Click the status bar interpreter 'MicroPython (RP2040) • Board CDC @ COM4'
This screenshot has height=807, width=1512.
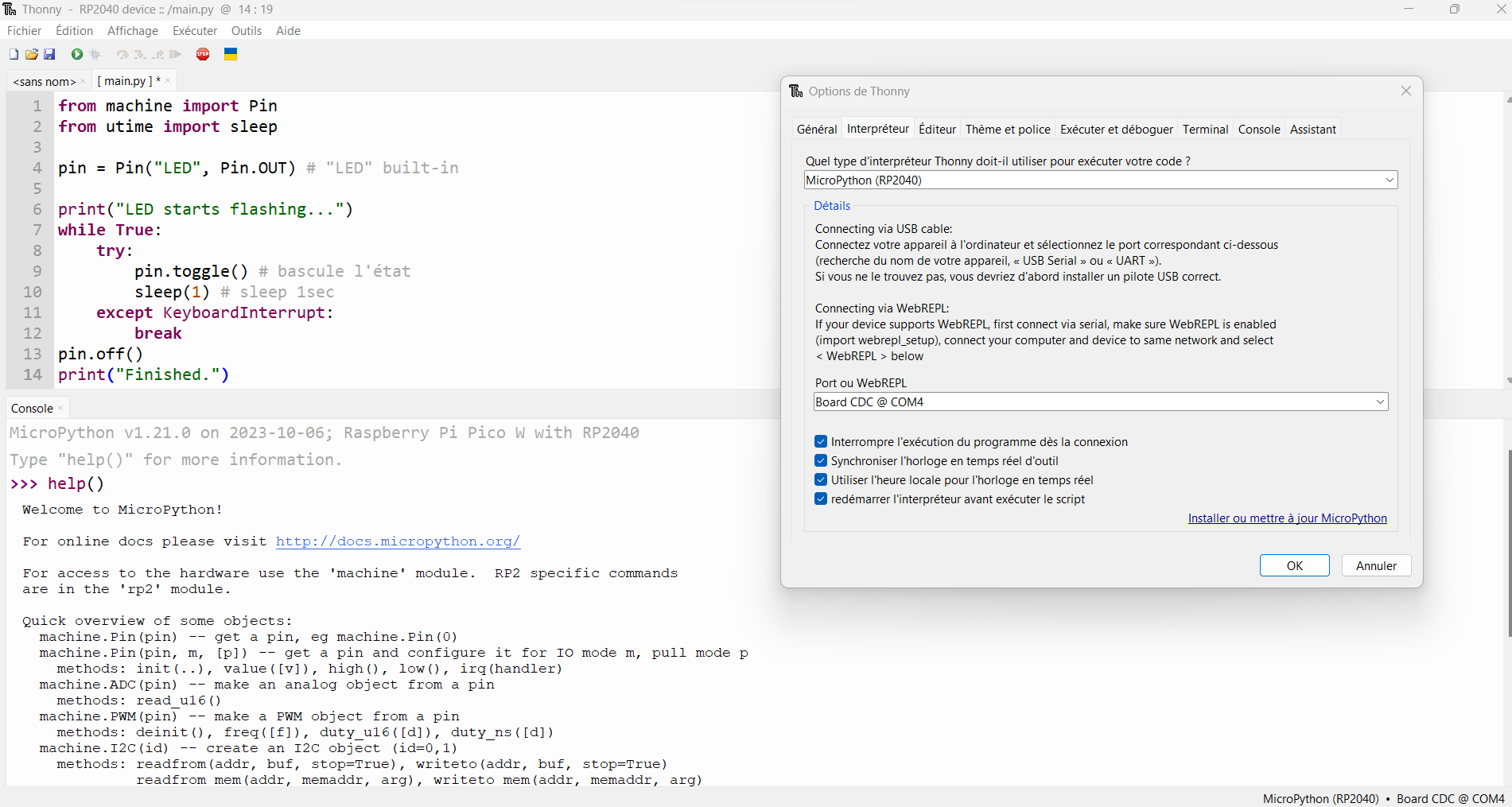point(1383,798)
